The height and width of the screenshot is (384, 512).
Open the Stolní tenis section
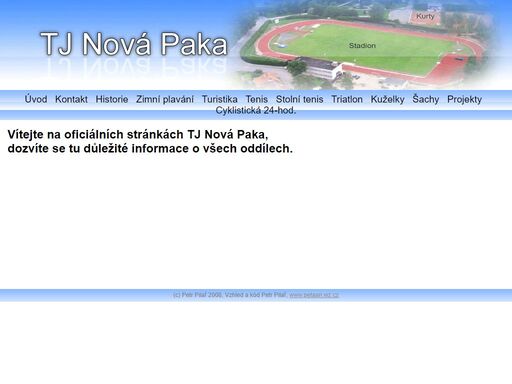click(x=299, y=99)
